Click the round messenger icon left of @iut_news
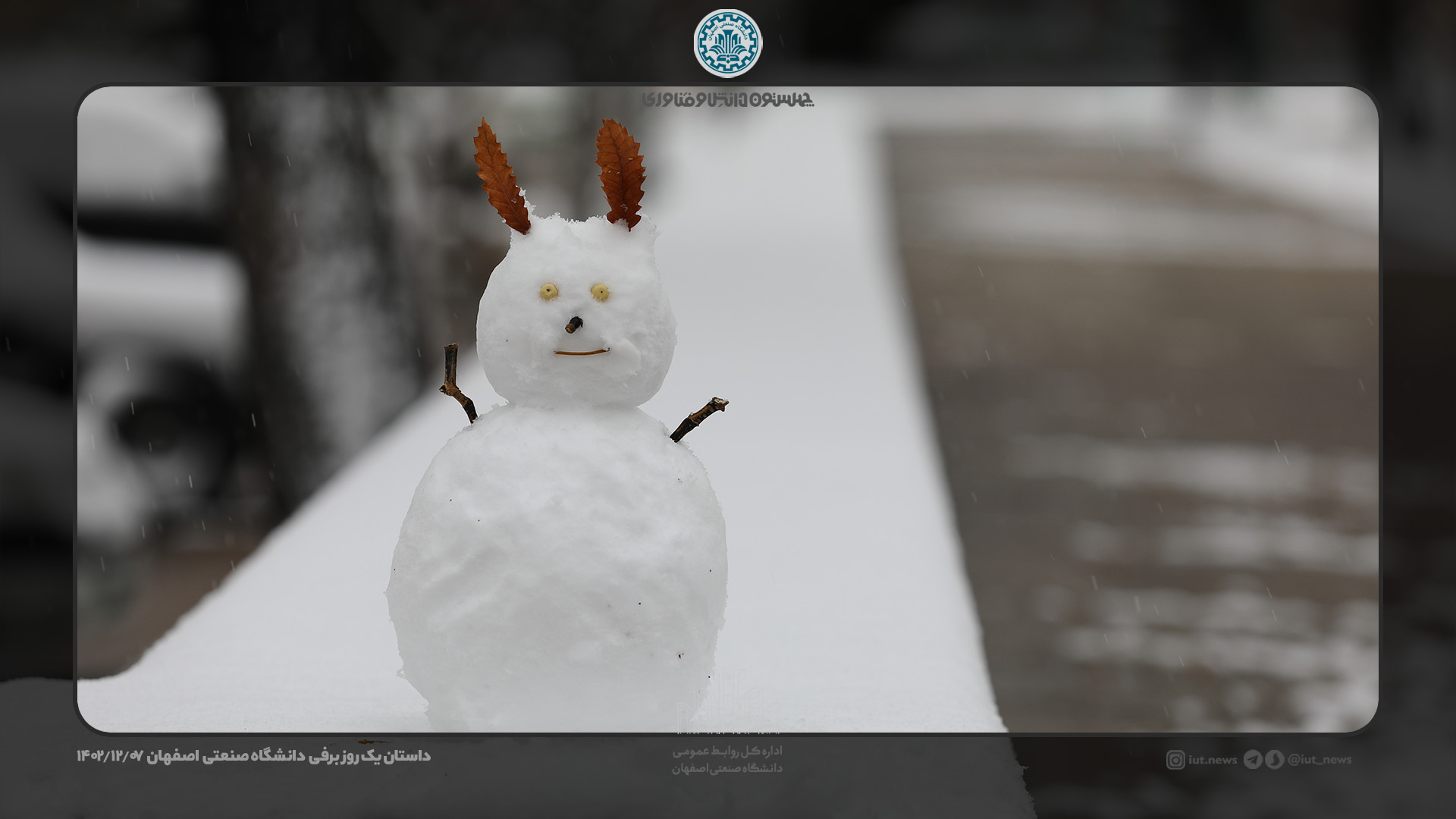Screen dimensions: 1456x819 [1274, 760]
